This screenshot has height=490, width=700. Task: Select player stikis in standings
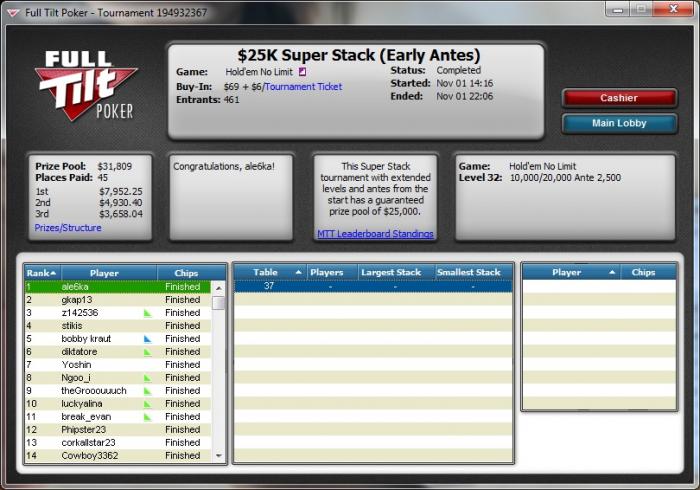point(118,326)
